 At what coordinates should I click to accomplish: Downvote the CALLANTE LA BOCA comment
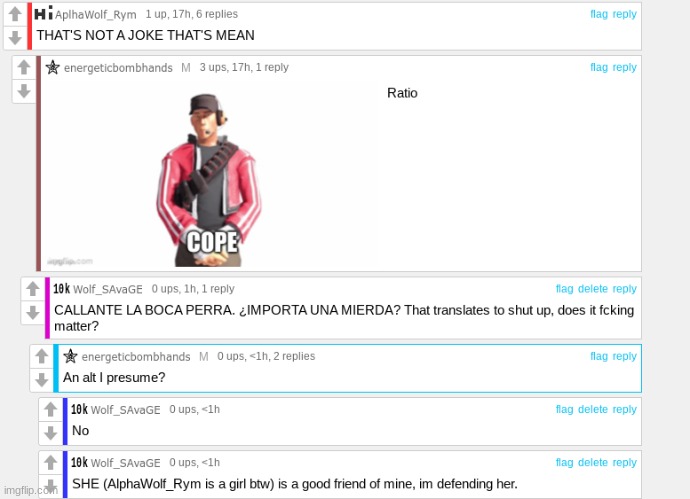[33, 313]
